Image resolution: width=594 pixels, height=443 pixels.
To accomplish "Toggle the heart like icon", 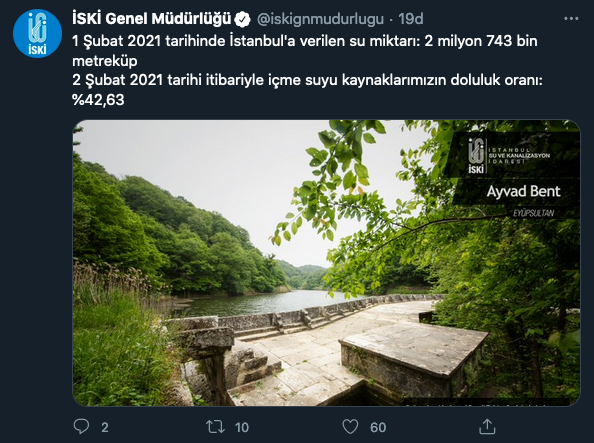I will [350, 427].
